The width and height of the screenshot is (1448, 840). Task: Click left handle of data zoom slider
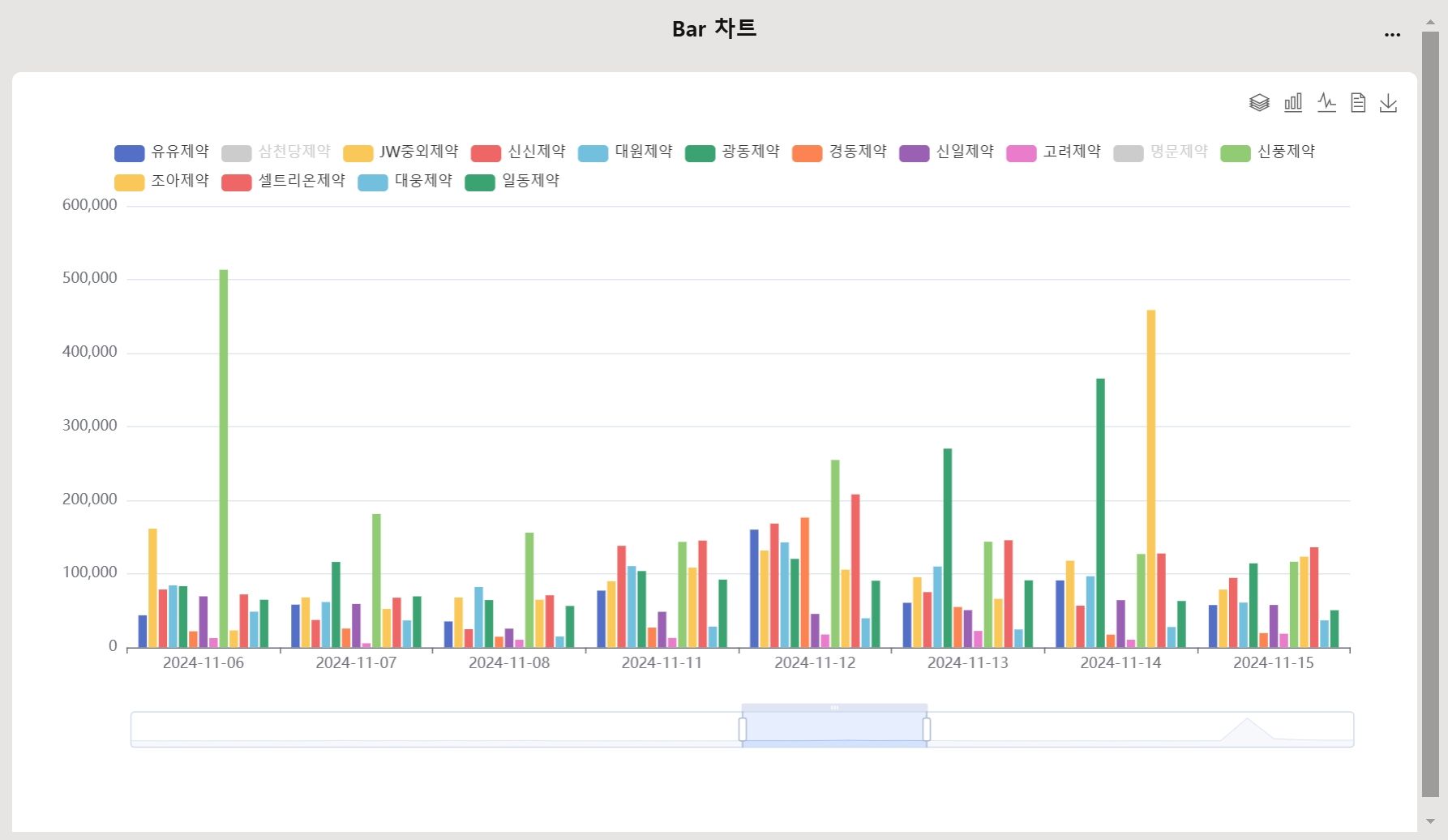click(x=743, y=730)
